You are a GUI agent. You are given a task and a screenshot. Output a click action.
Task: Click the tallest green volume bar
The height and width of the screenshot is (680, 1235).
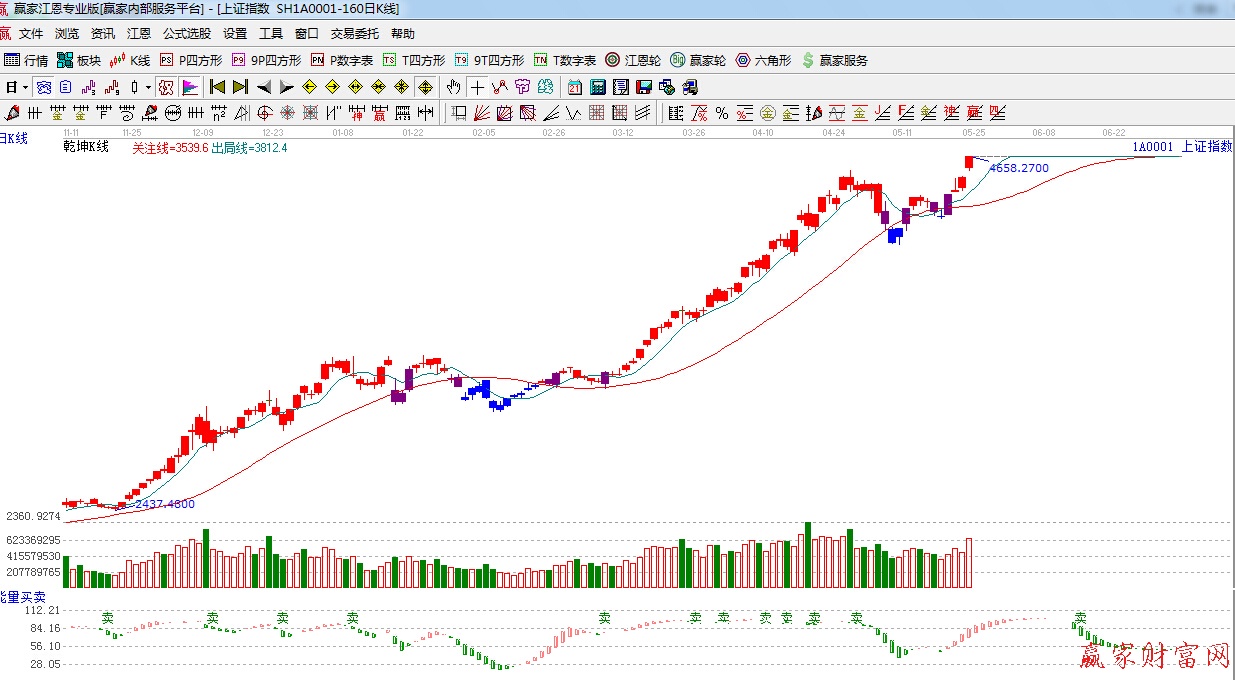pos(807,554)
